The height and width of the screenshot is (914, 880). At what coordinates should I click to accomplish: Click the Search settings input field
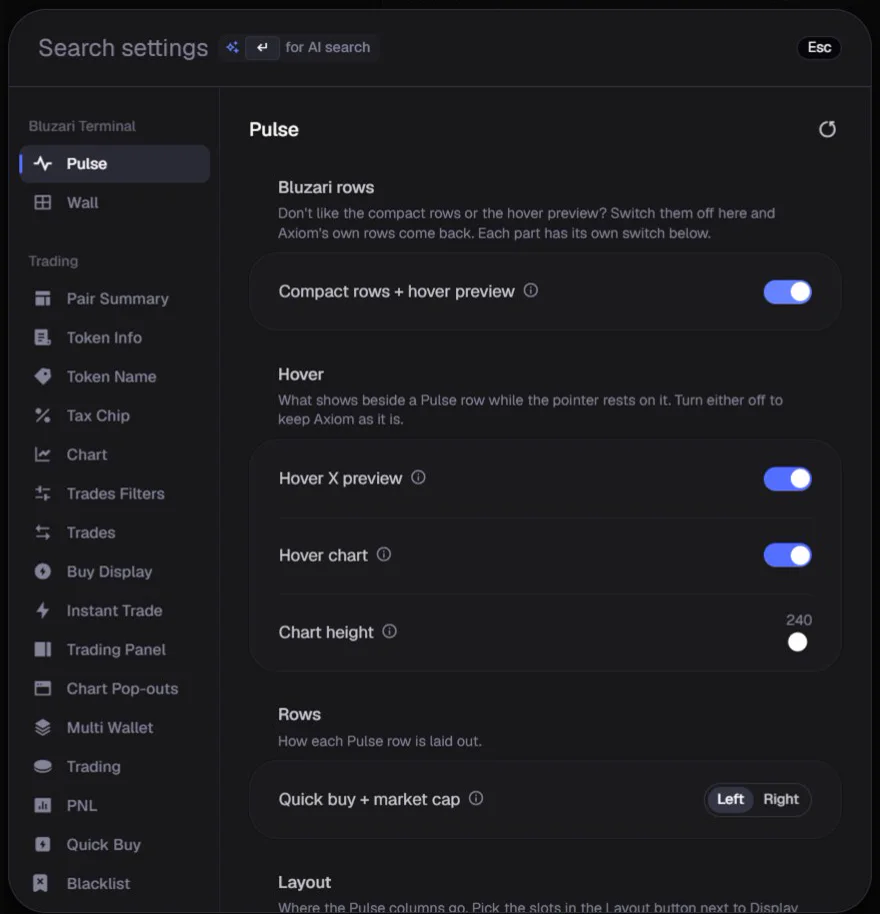[x=123, y=48]
